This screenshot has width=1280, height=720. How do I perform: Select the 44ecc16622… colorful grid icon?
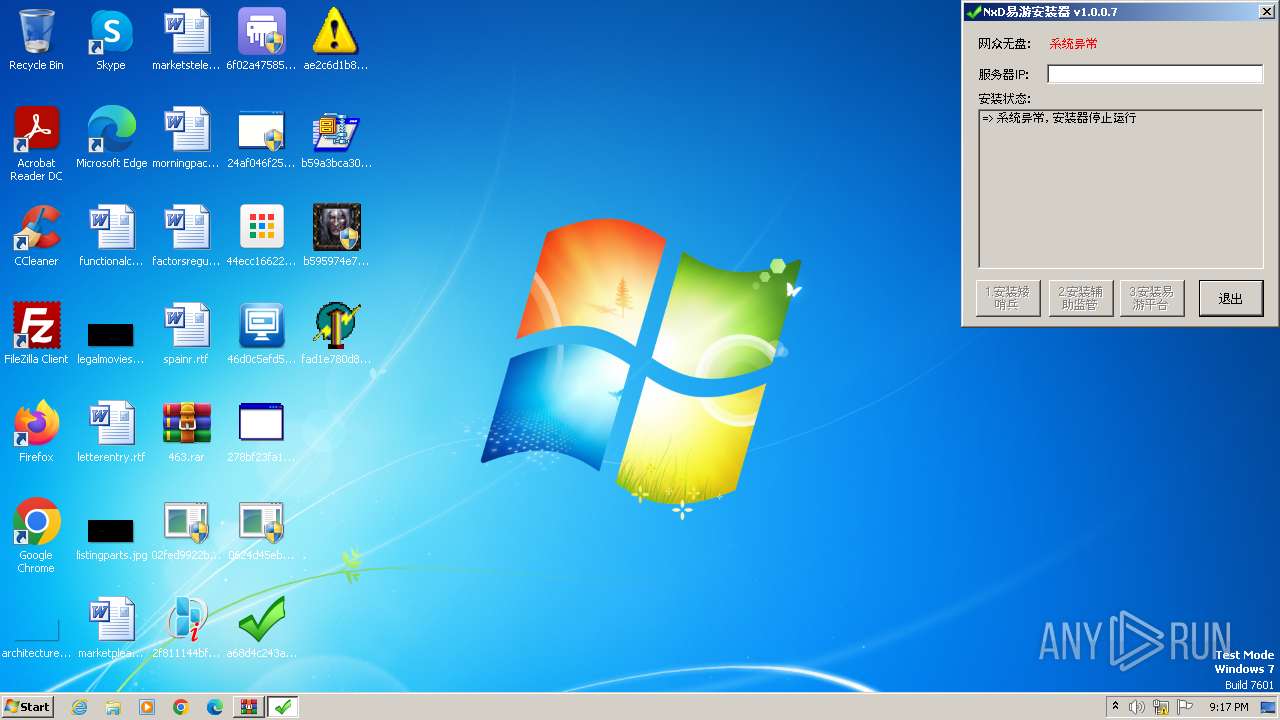pyautogui.click(x=261, y=236)
